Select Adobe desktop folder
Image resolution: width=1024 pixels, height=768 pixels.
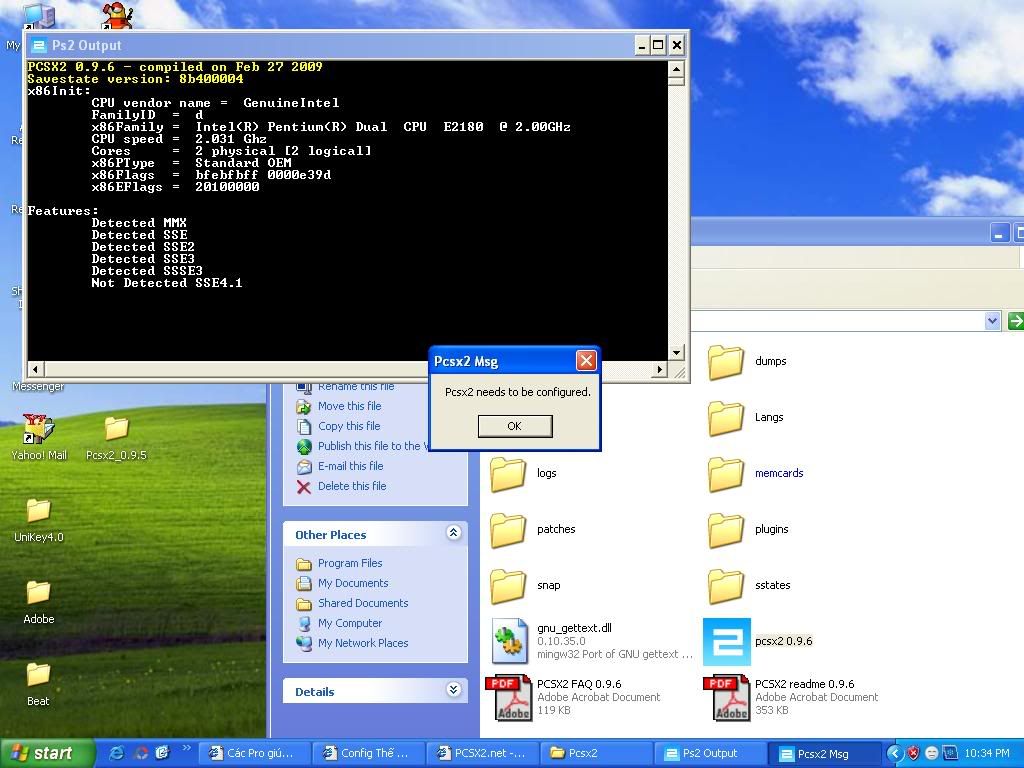coord(39,602)
